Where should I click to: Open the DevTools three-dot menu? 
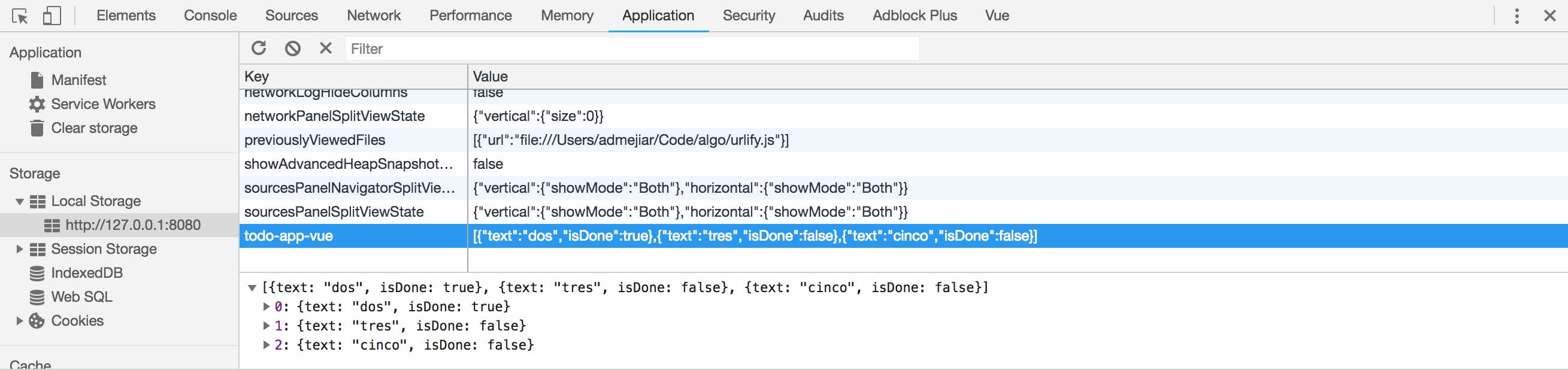coord(1516,16)
